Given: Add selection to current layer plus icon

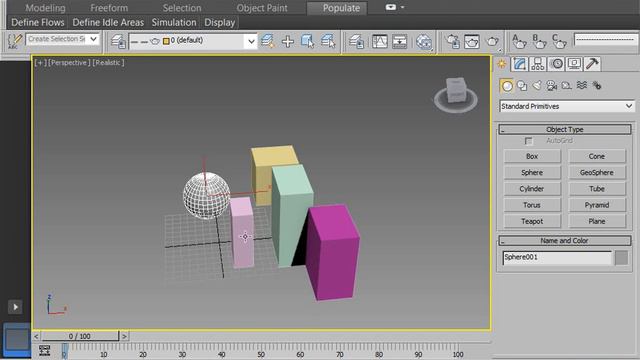Looking at the screenshot, I should (x=288, y=41).
